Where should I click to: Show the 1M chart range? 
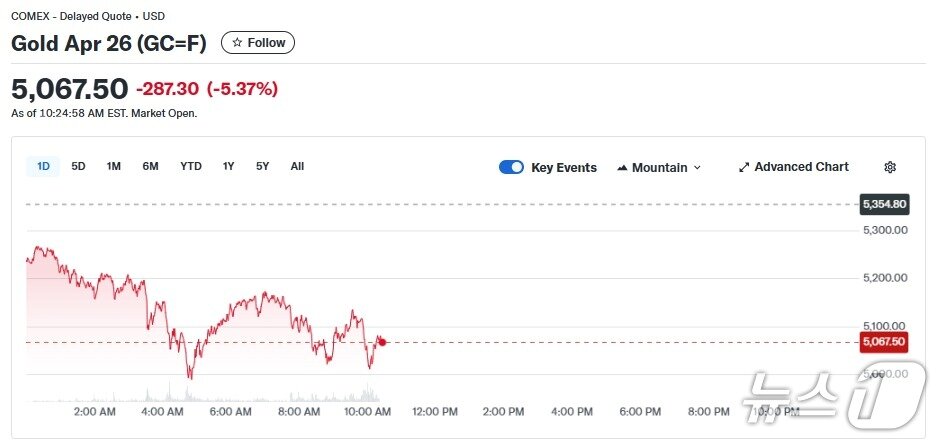[x=114, y=166]
